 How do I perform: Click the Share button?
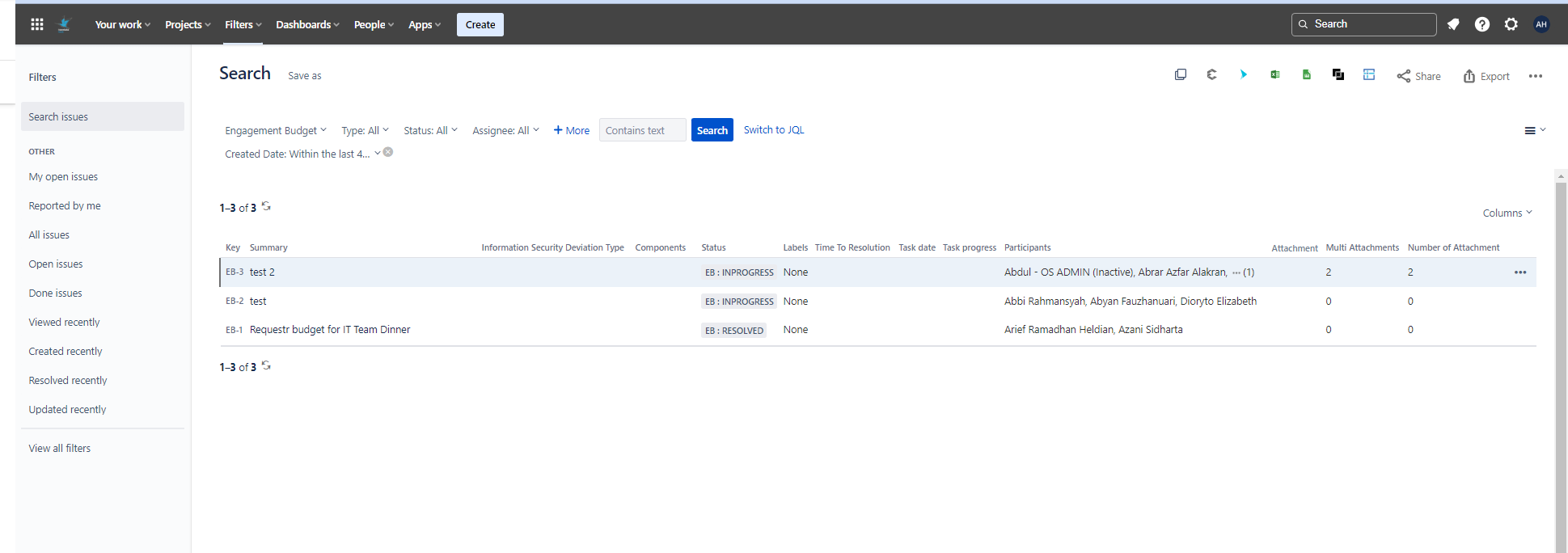tap(1418, 76)
